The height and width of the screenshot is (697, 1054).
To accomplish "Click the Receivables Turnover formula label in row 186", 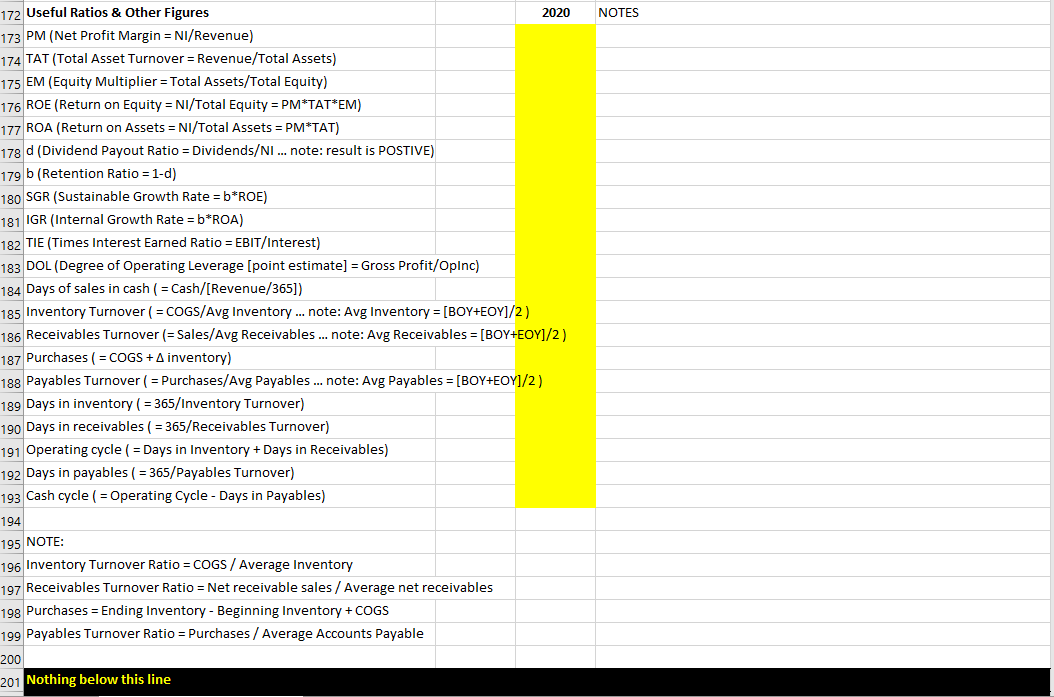I will [296, 335].
